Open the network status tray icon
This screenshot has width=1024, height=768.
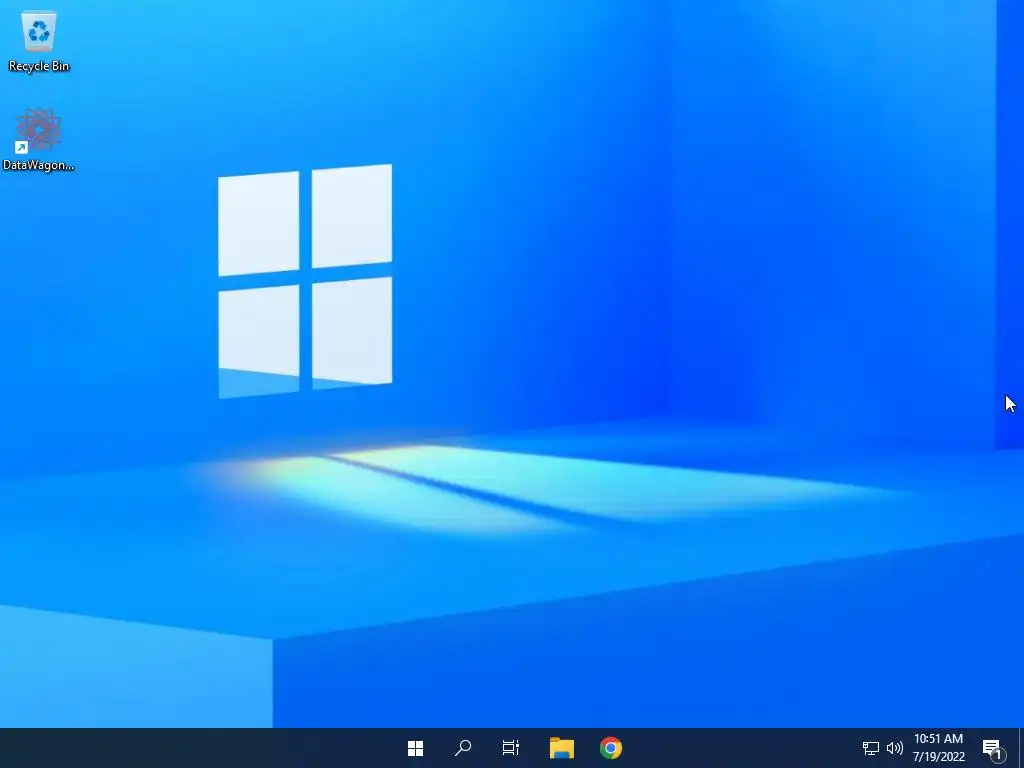[871, 748]
